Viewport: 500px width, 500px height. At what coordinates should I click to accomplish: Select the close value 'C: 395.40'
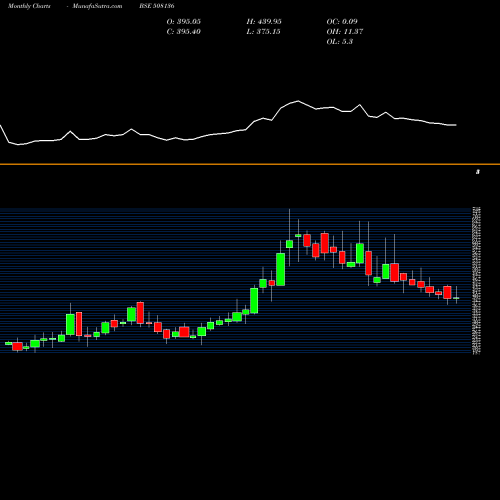click(x=184, y=31)
